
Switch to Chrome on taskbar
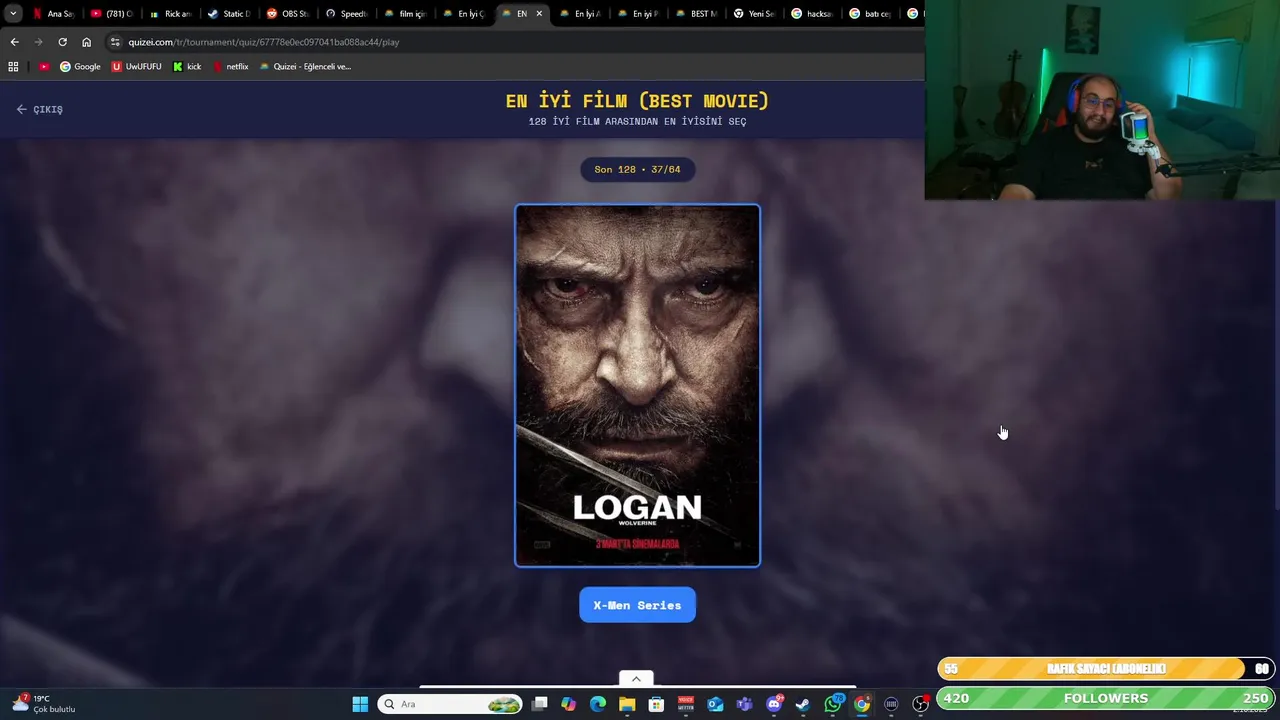pos(862,704)
